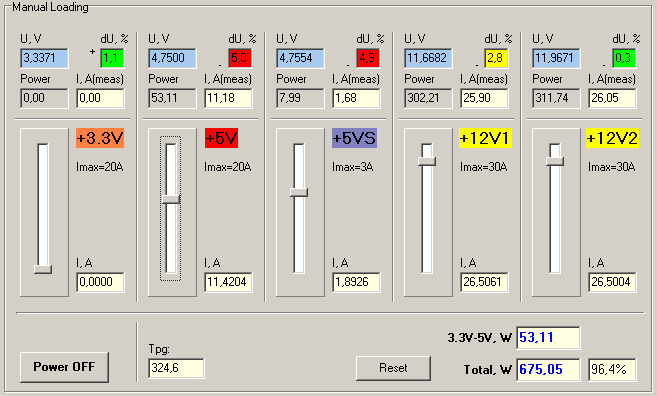Click the green dU value 0,3
657x396 pixels.
[624, 58]
